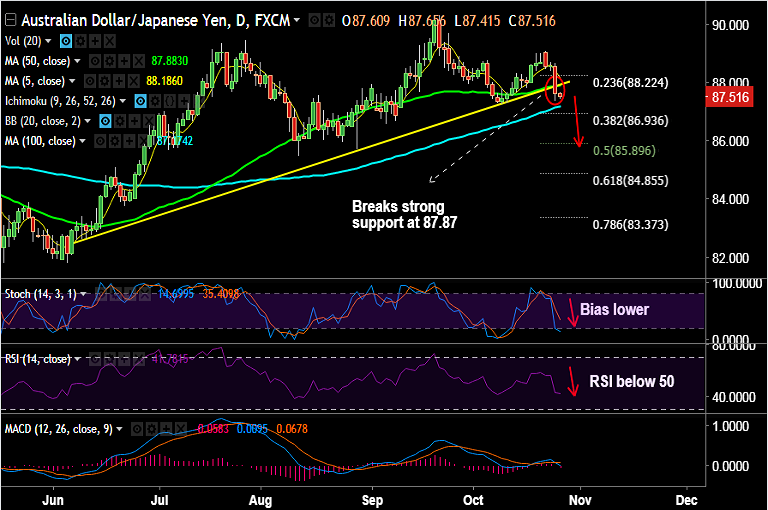Open settings gear for Australian Dollar/Japanese Yen symbol

pyautogui.click(x=329, y=21)
